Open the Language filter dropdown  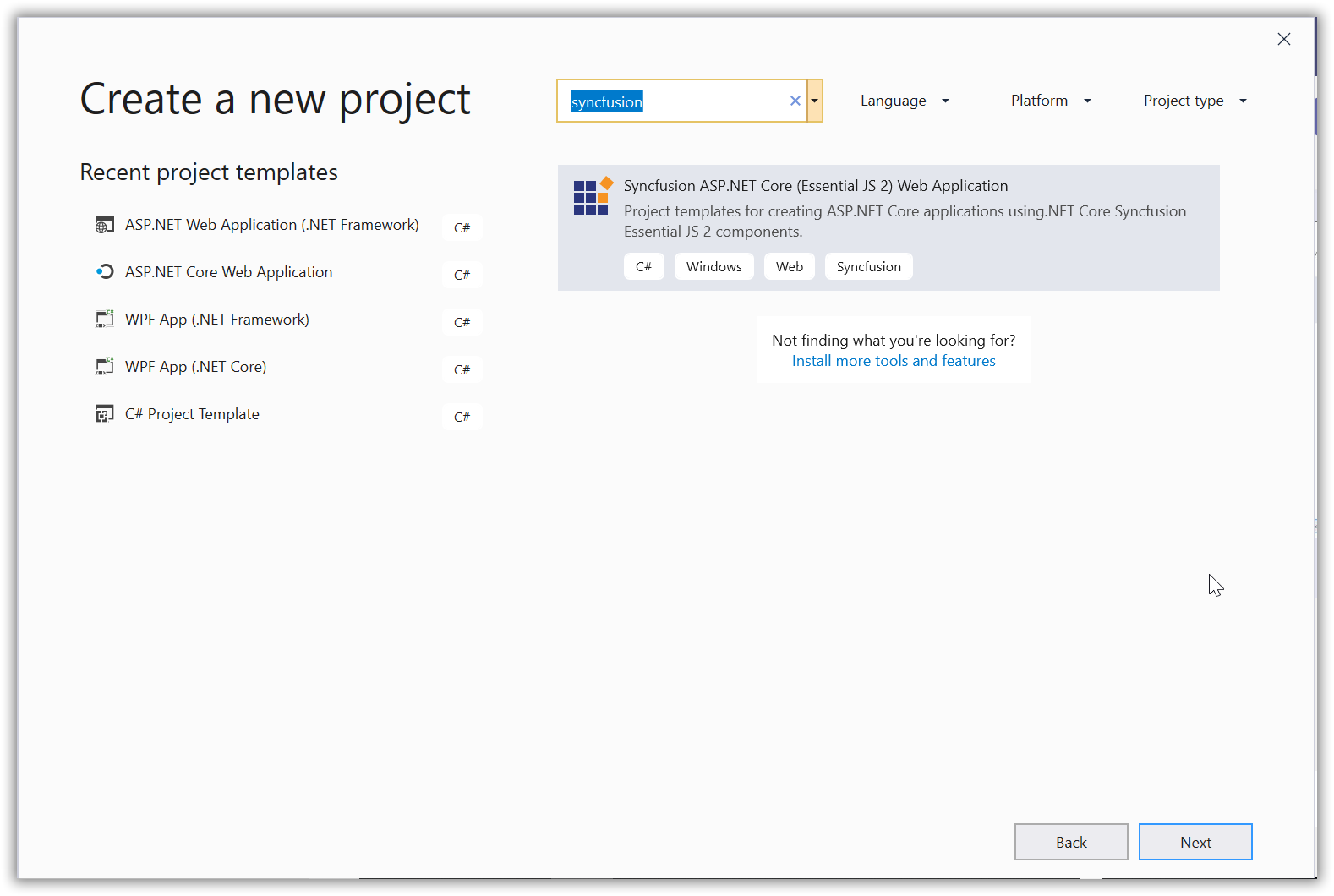pyautogui.click(x=905, y=101)
